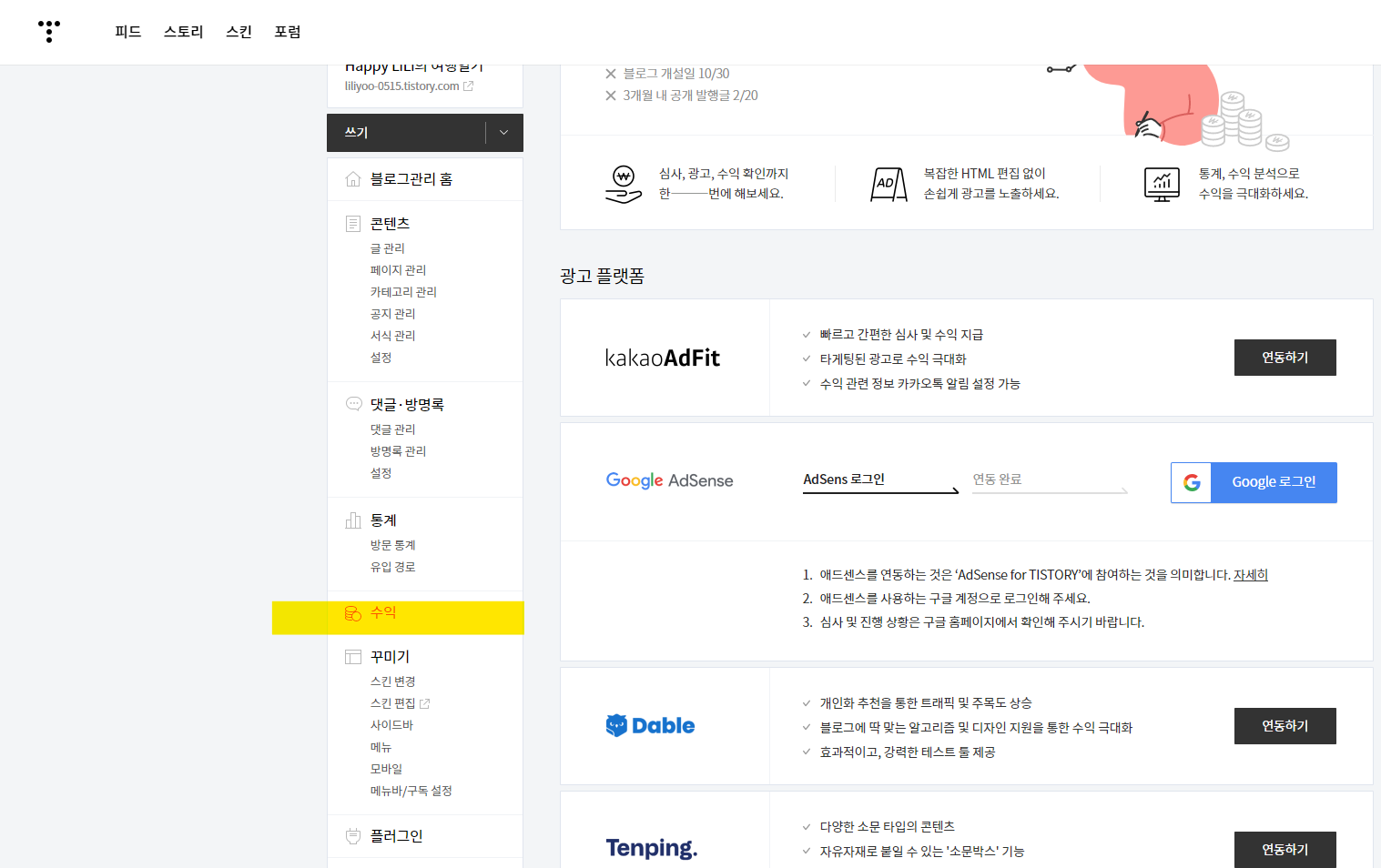Click the home icon beside 블로그관리 홈
The image size is (1381, 868).
coord(353,179)
